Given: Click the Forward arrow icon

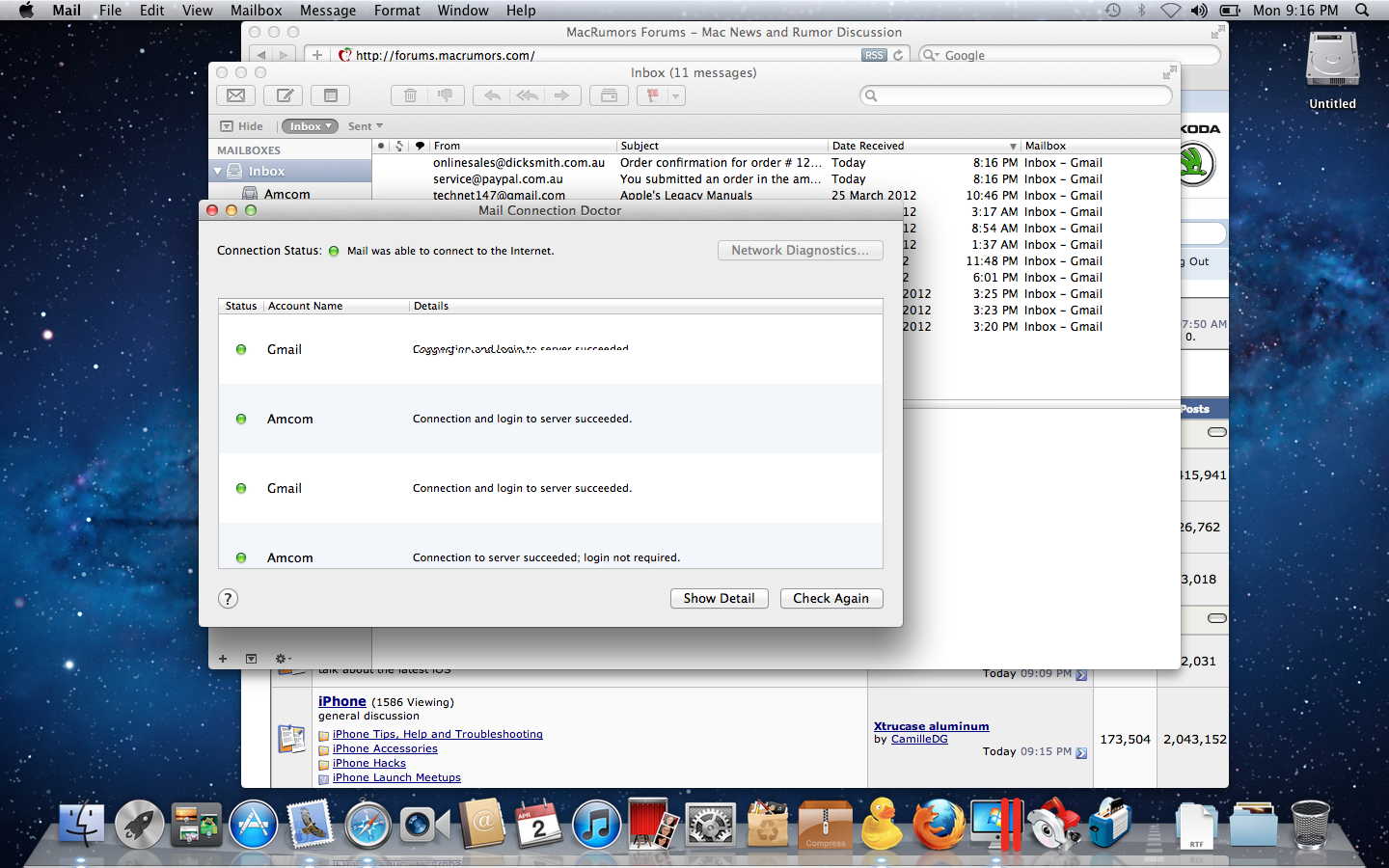Looking at the screenshot, I should [562, 95].
